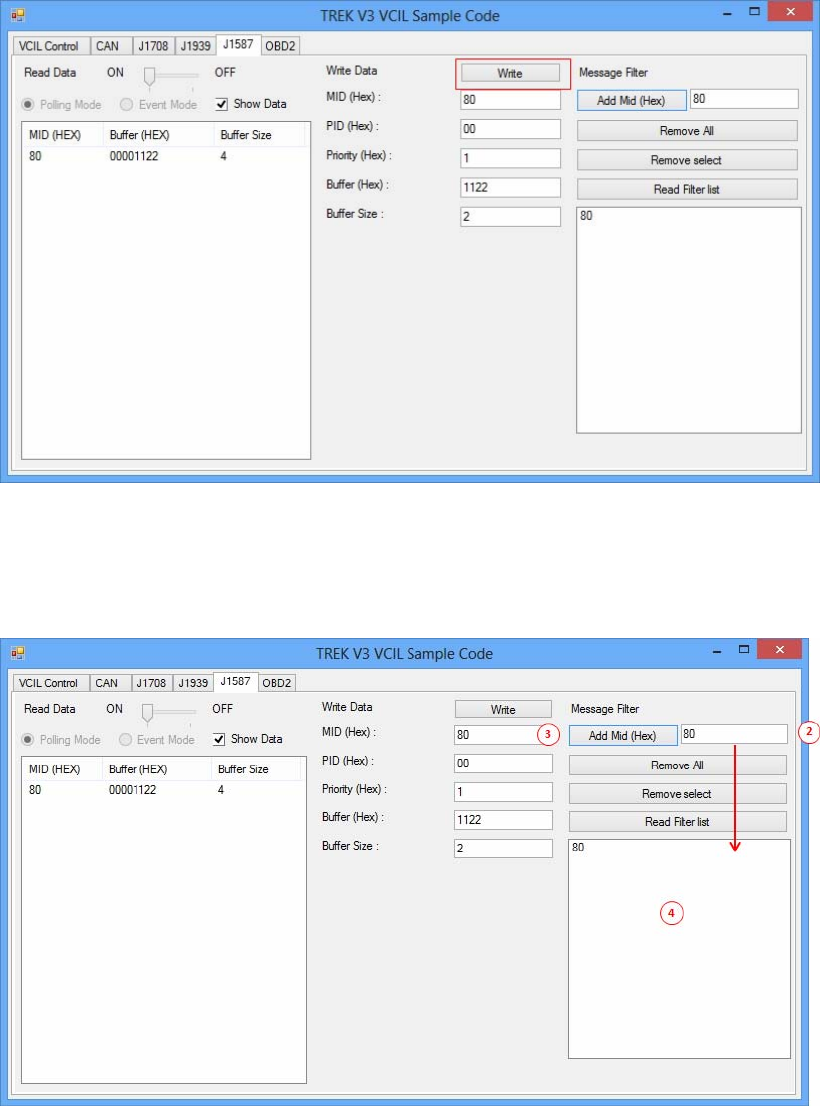Click Read Filter list in upper window

(687, 189)
